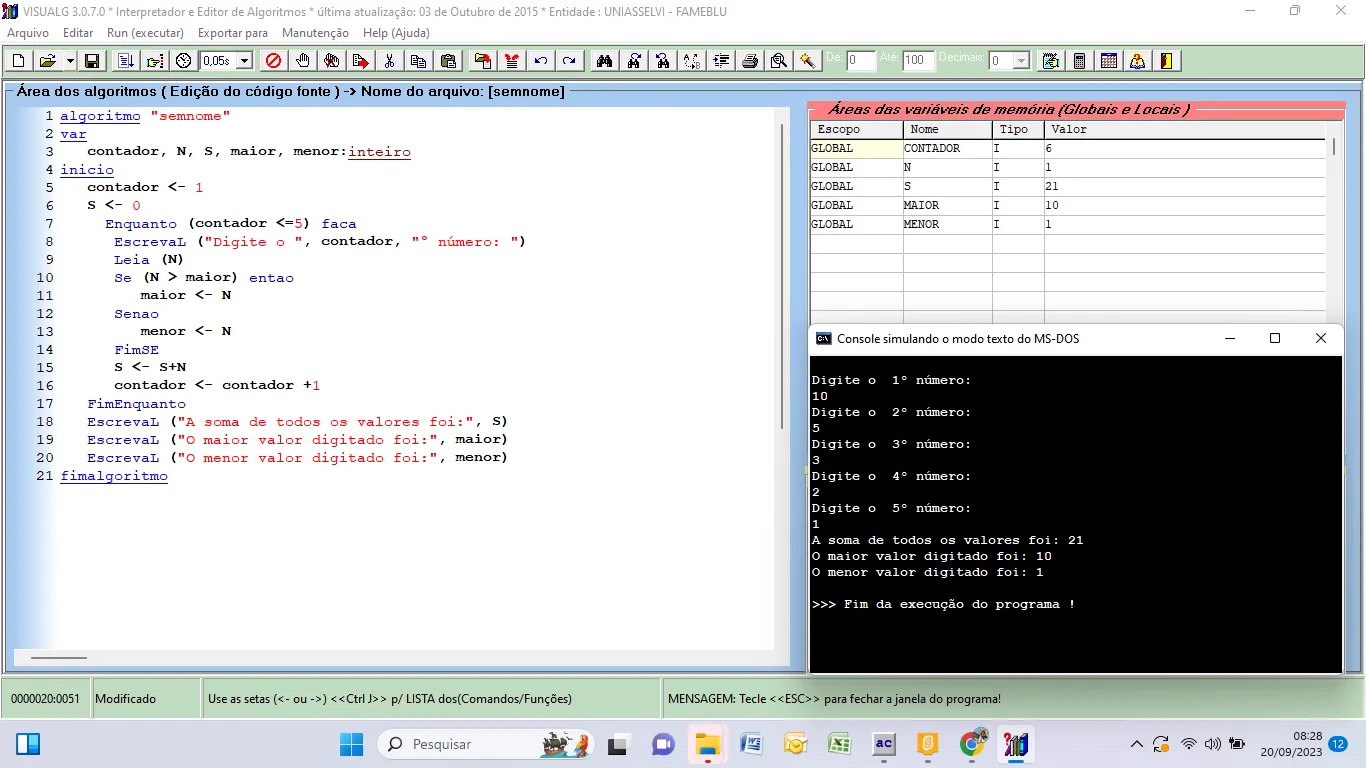
Task: Click the Undo arrow icon
Action: [x=541, y=61]
